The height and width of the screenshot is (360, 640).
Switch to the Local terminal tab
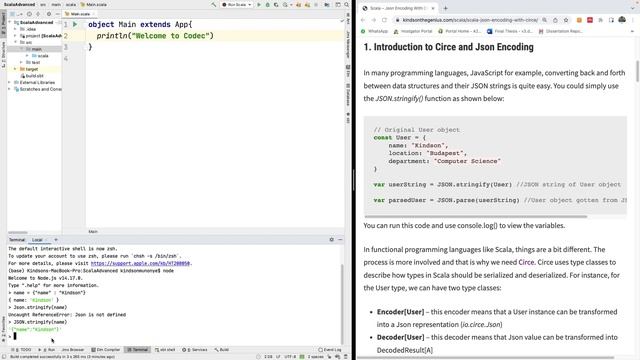(x=37, y=240)
